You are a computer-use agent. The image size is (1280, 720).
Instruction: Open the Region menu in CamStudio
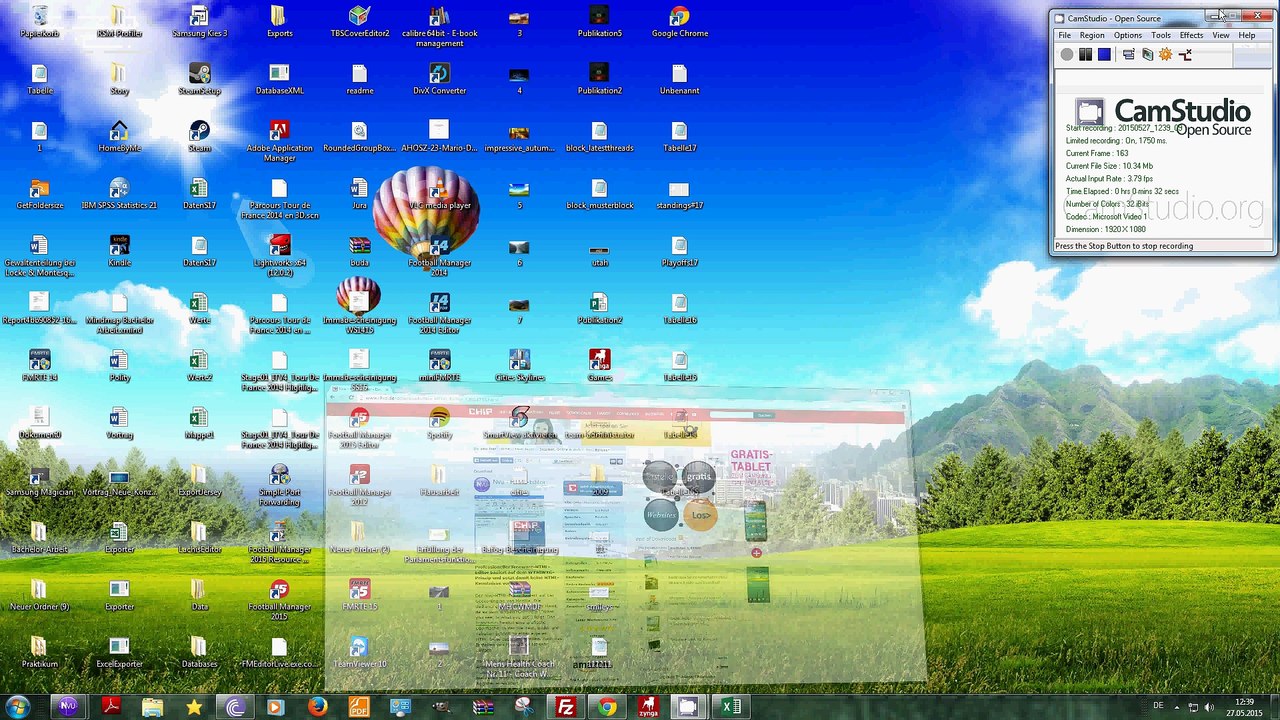[x=1092, y=35]
